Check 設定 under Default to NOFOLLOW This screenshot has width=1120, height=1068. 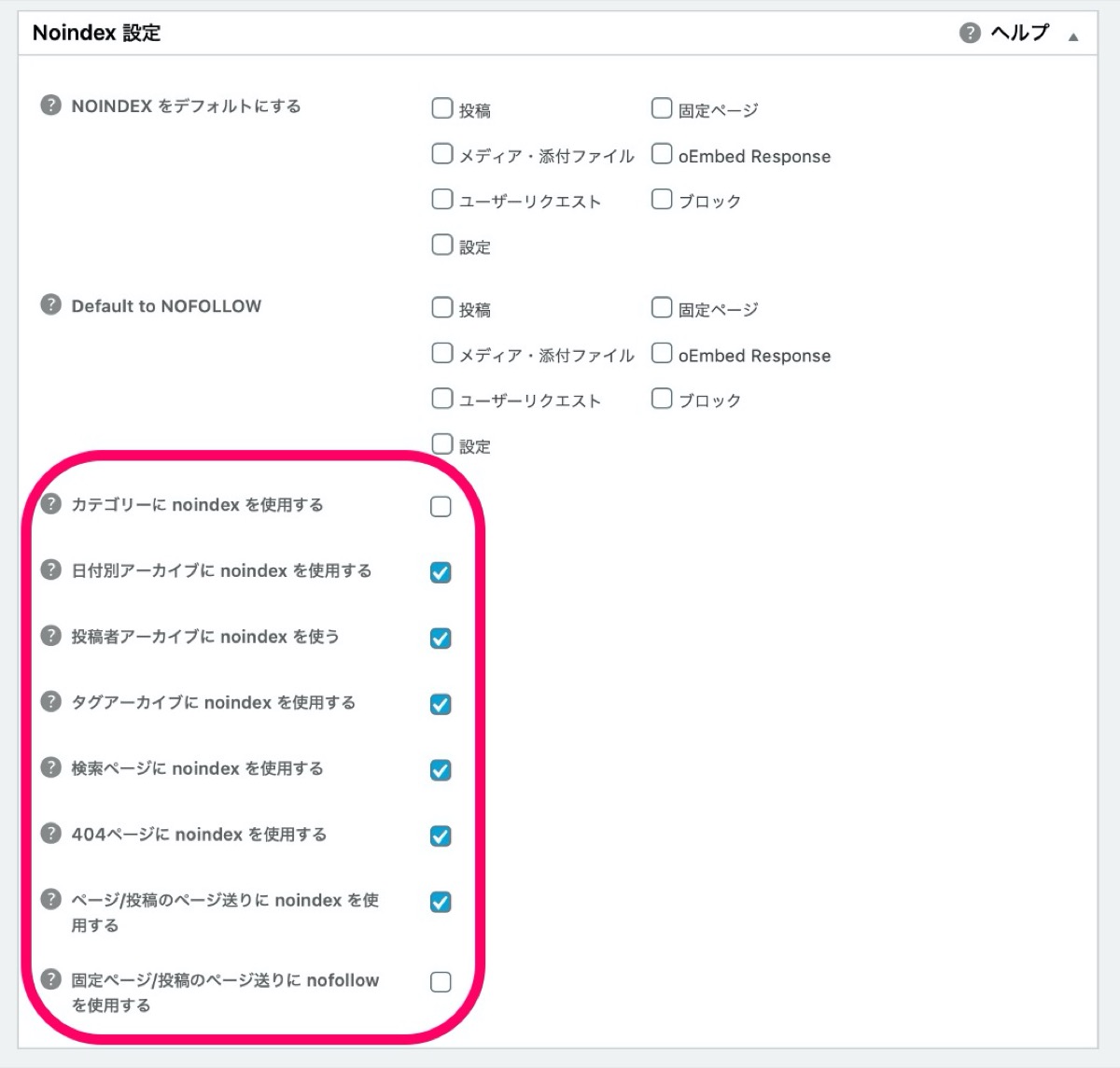pos(442,443)
